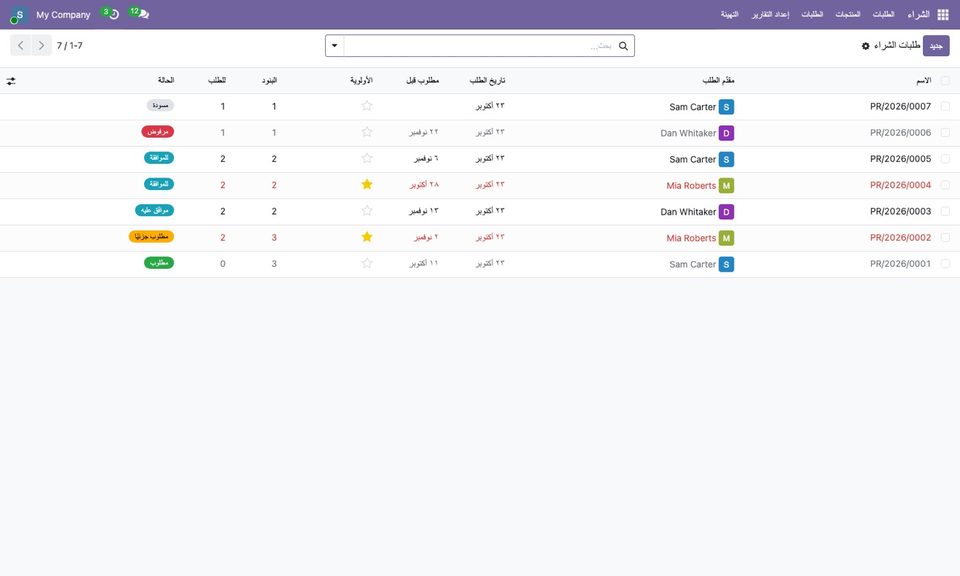Open the الشراء app menu title

(x=918, y=14)
